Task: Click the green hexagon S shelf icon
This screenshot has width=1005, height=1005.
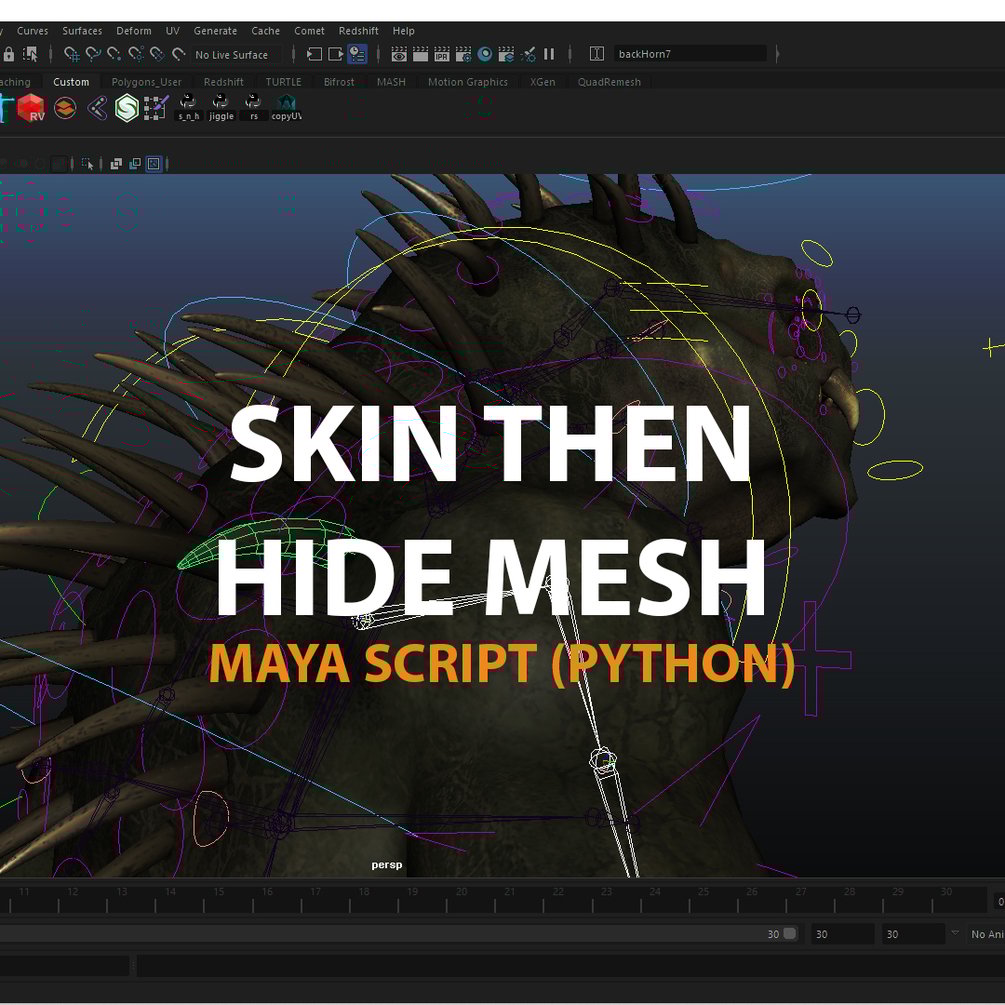Action: pyautogui.click(x=127, y=108)
